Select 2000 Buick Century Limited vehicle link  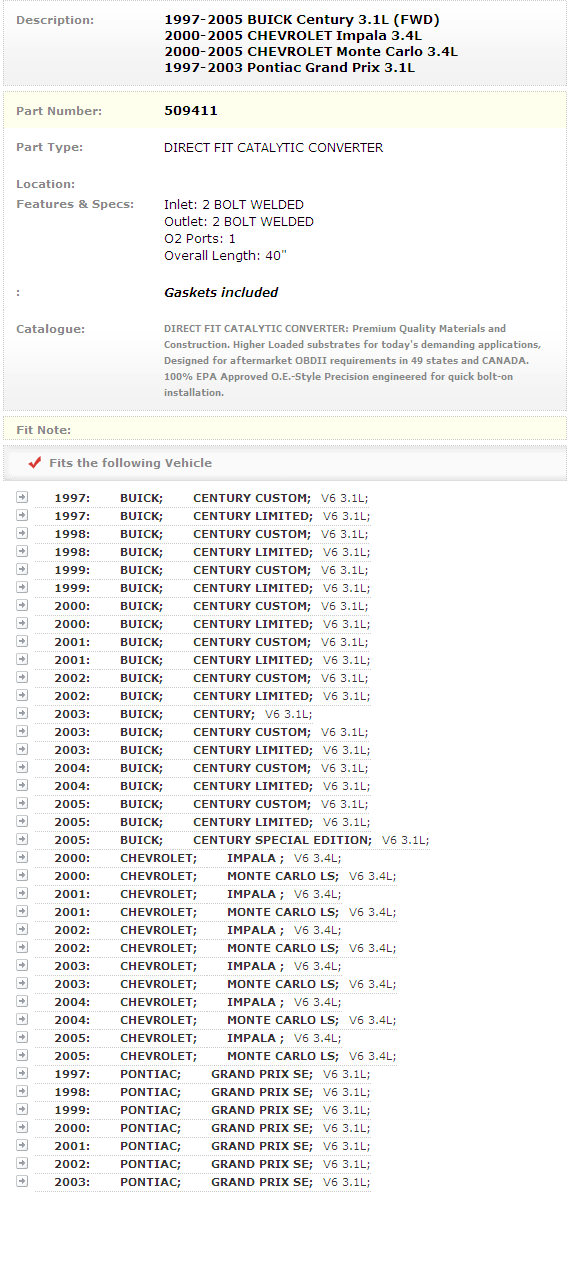tap(203, 624)
